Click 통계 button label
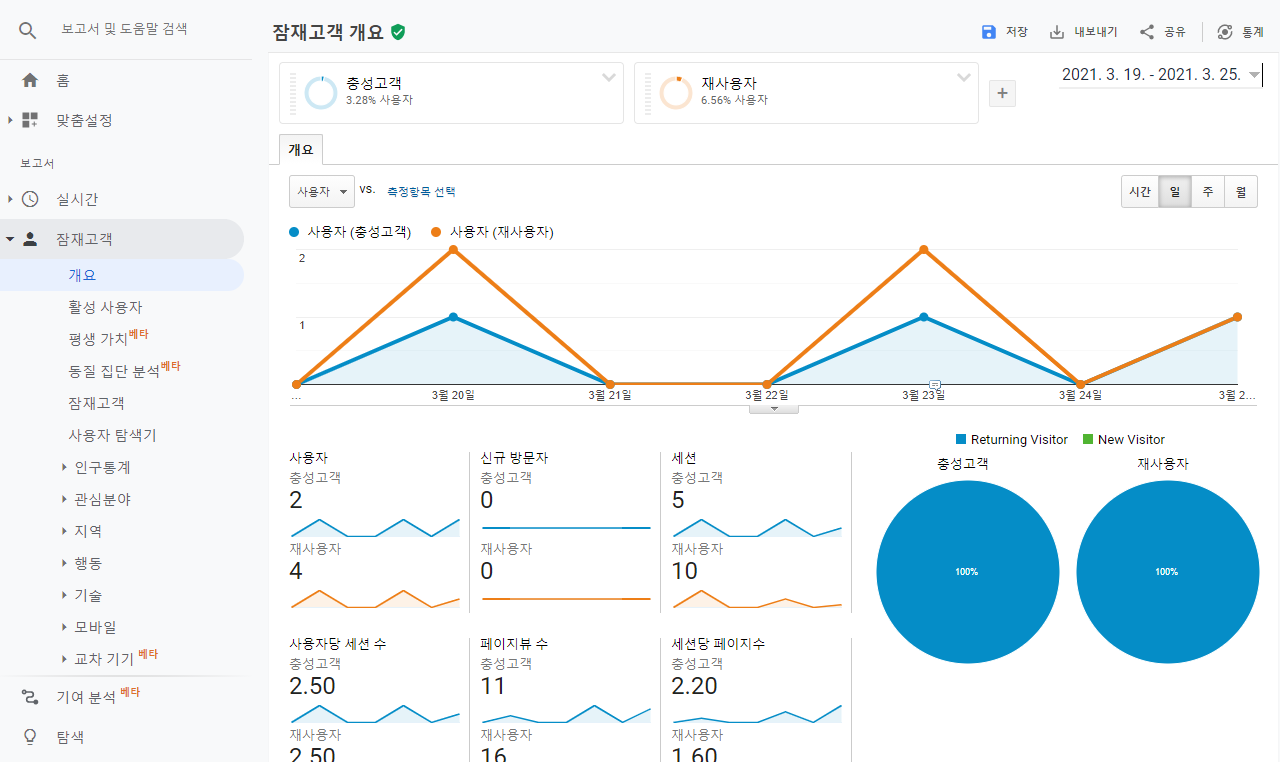Screen dimensions: 1280x762 point(1253,32)
